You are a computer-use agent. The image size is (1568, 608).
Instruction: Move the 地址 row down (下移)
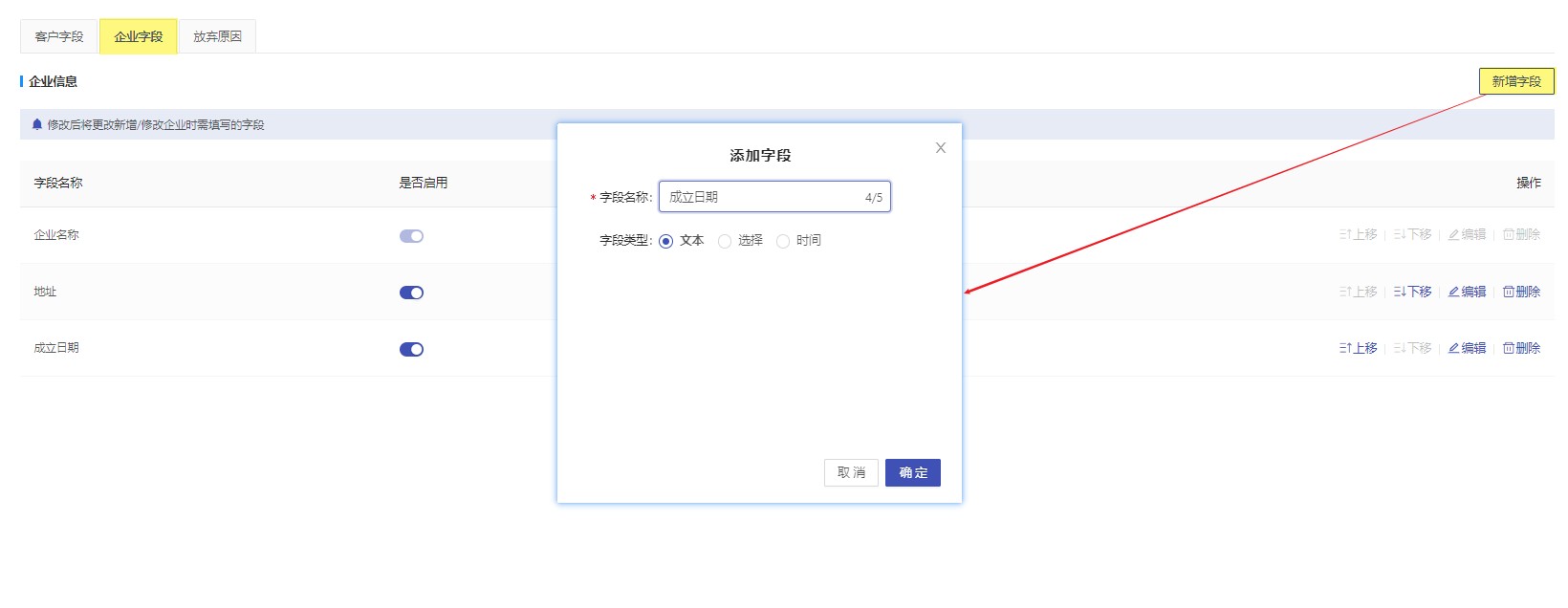[x=1412, y=292]
